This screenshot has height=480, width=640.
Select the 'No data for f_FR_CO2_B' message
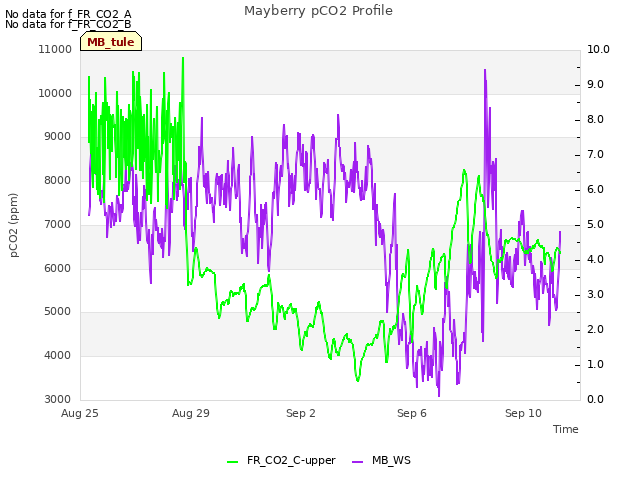(68, 24)
